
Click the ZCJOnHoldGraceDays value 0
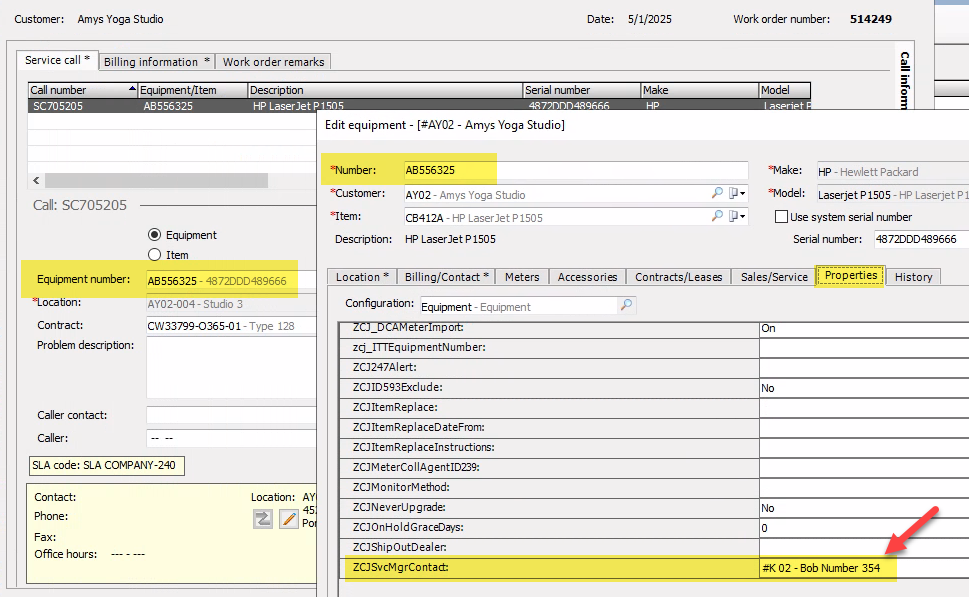(864, 528)
